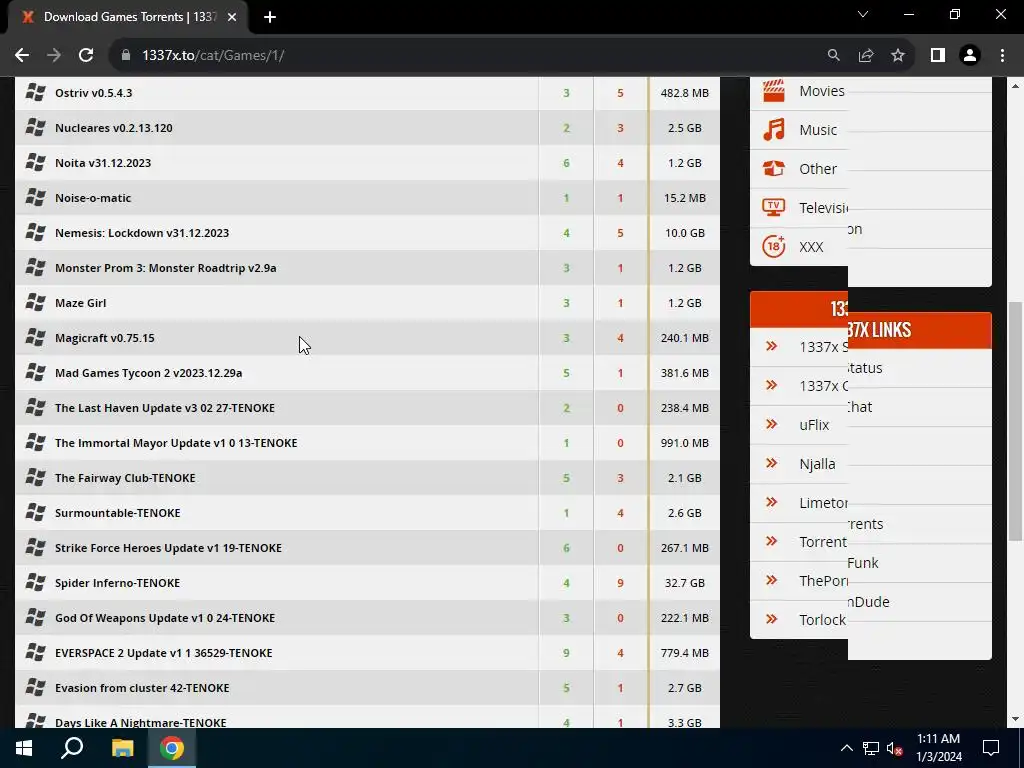
Task: Open The Immortal Mayor Update torrent
Action: pos(176,443)
